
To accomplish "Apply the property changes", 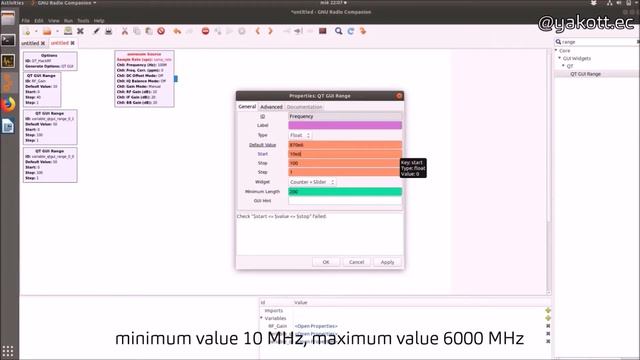I will point(387,262).
